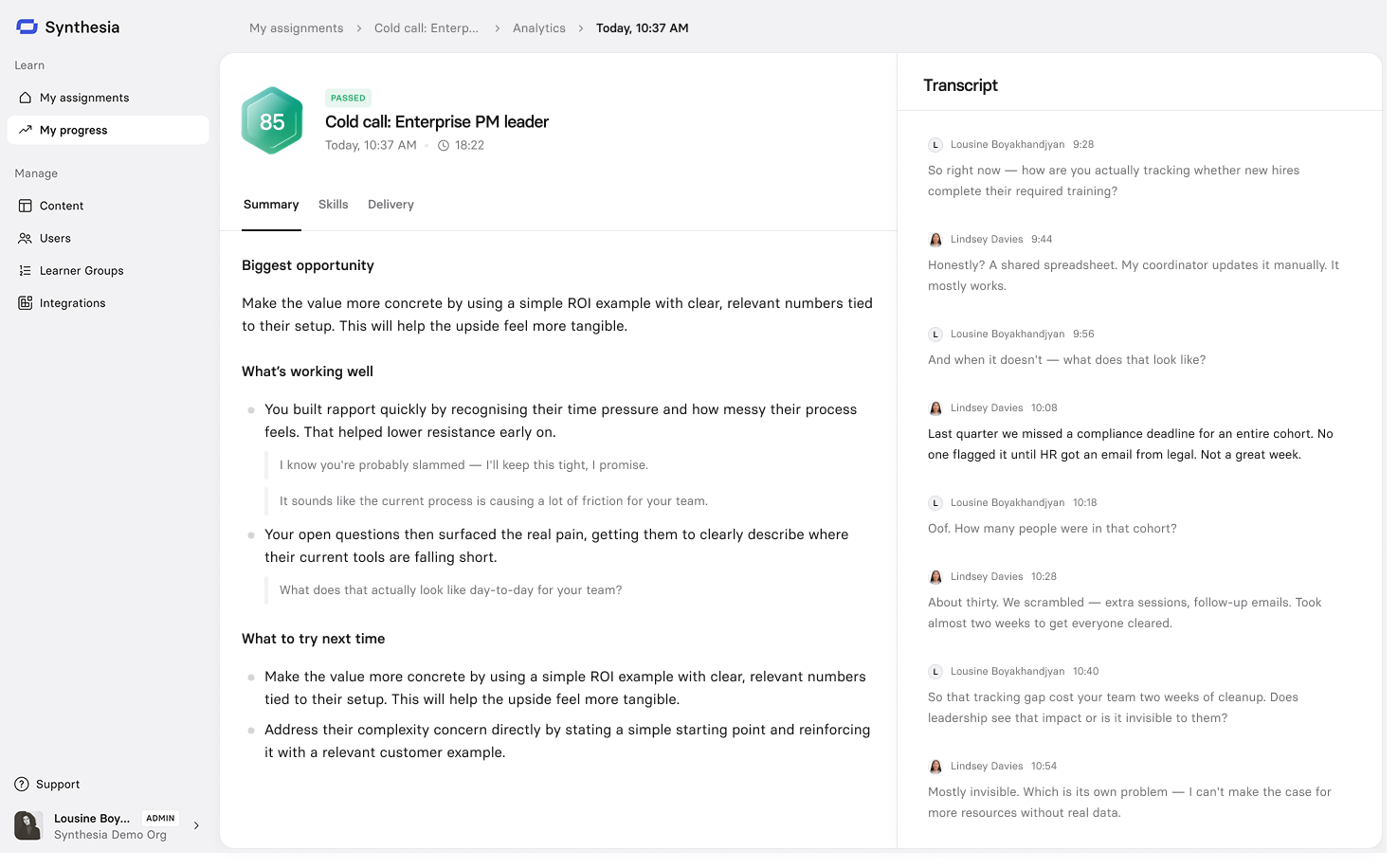This screenshot has height=868, width=1398.
Task: Switch to the Skills tab
Action: pos(334,205)
